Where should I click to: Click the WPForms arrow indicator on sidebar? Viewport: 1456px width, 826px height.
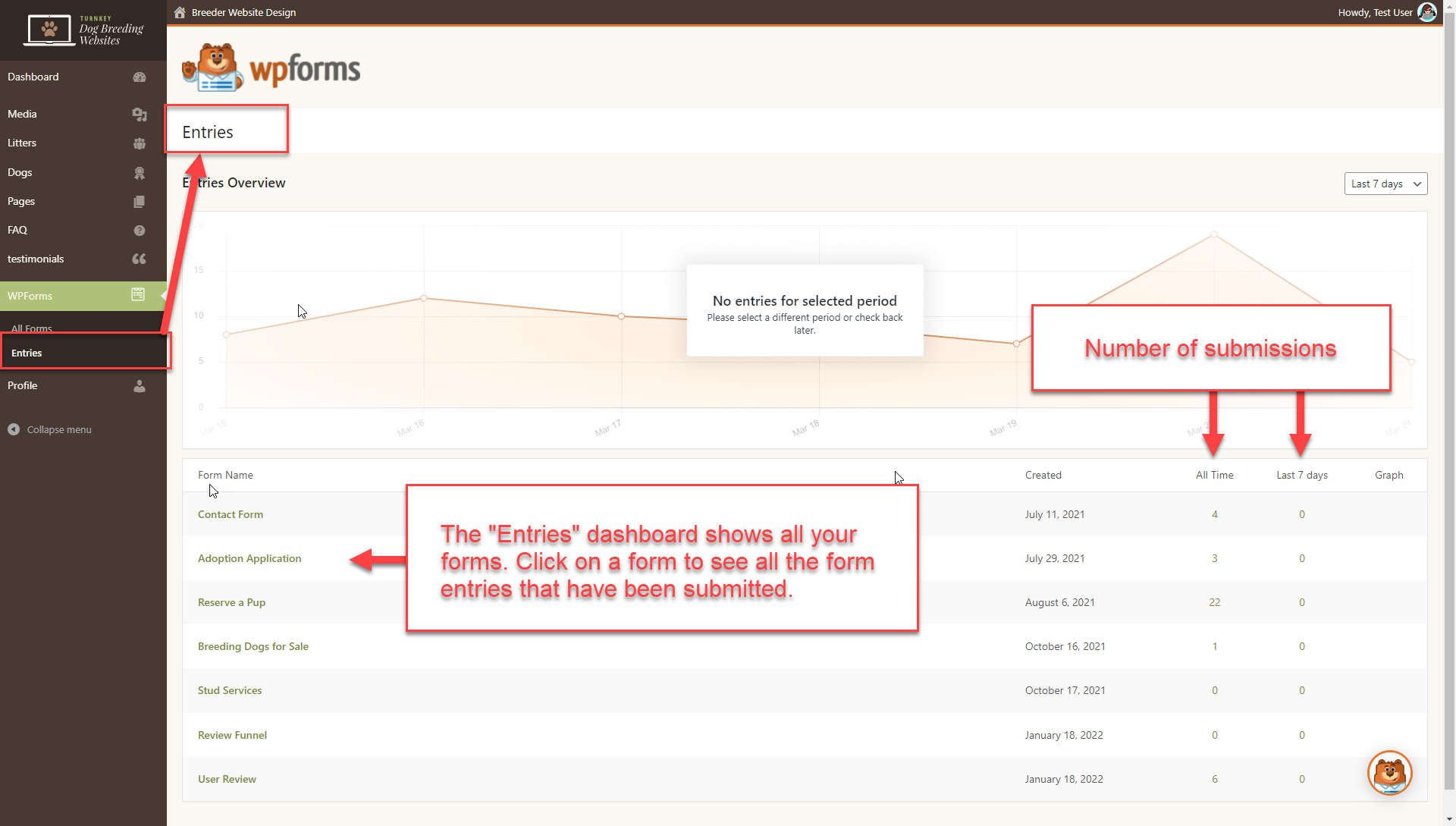point(162,296)
